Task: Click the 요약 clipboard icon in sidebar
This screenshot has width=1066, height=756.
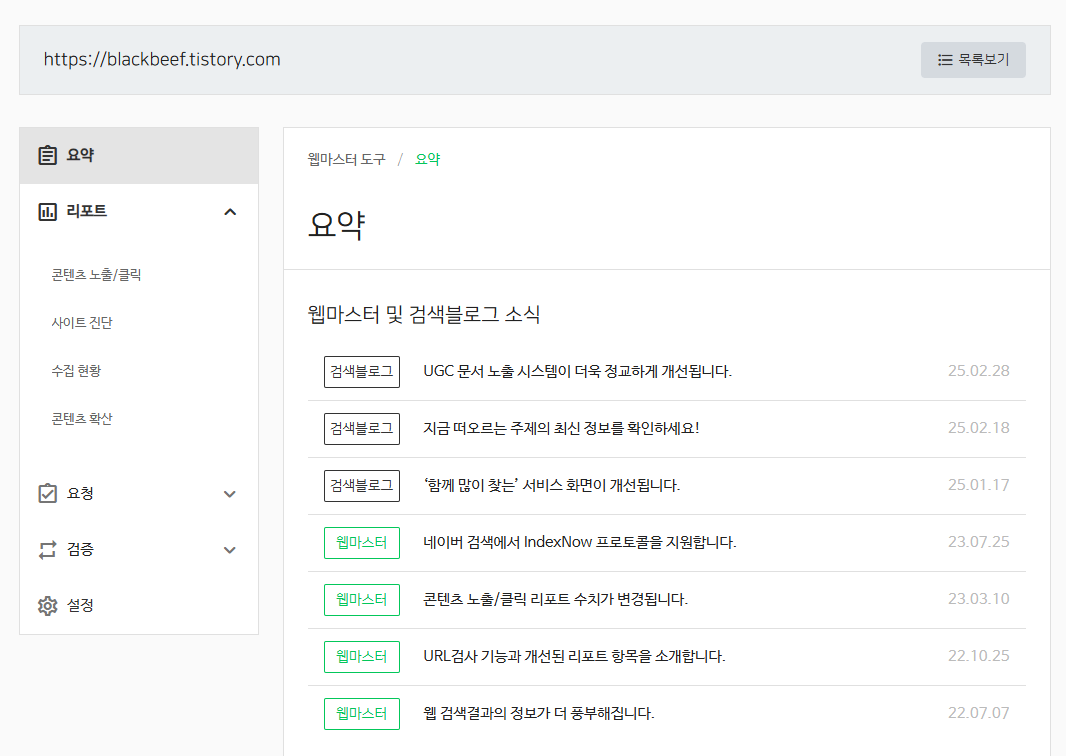Action: click(x=47, y=155)
